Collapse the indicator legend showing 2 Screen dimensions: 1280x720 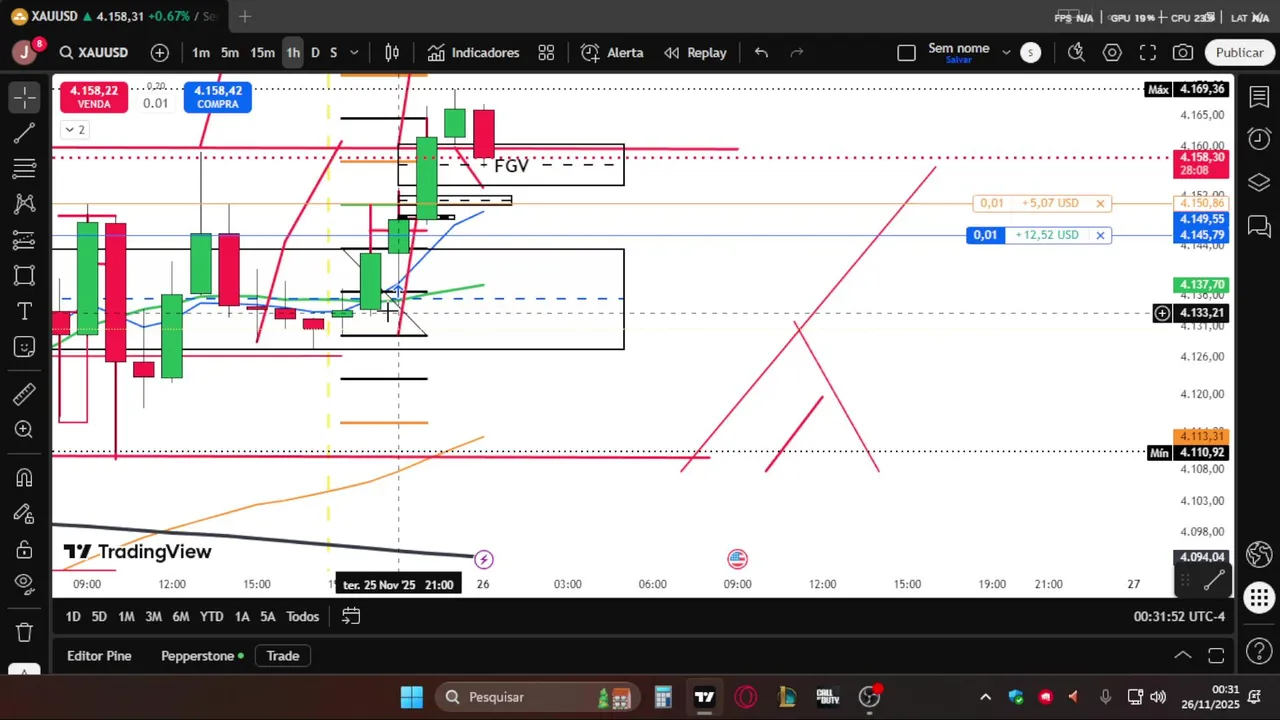(75, 130)
